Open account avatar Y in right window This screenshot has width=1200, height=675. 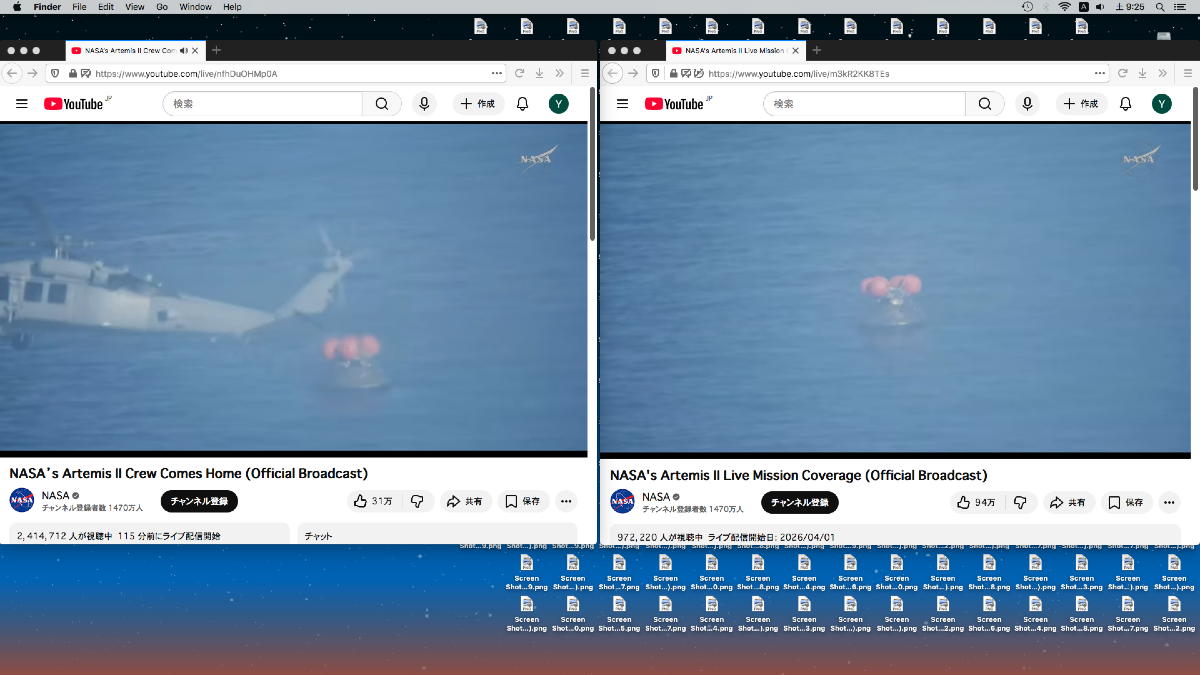click(1161, 103)
